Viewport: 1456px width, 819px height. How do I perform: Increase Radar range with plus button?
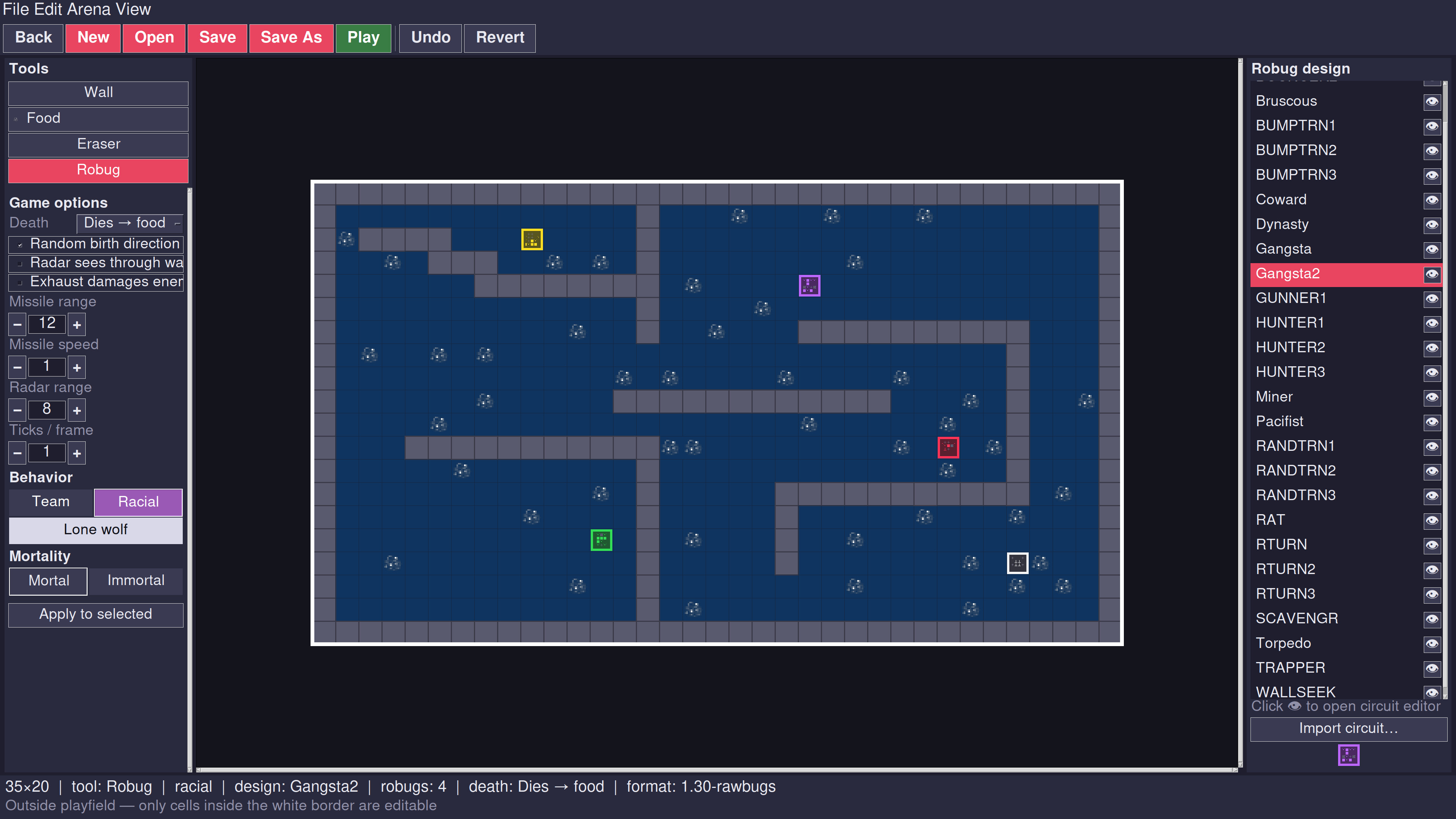click(x=77, y=410)
